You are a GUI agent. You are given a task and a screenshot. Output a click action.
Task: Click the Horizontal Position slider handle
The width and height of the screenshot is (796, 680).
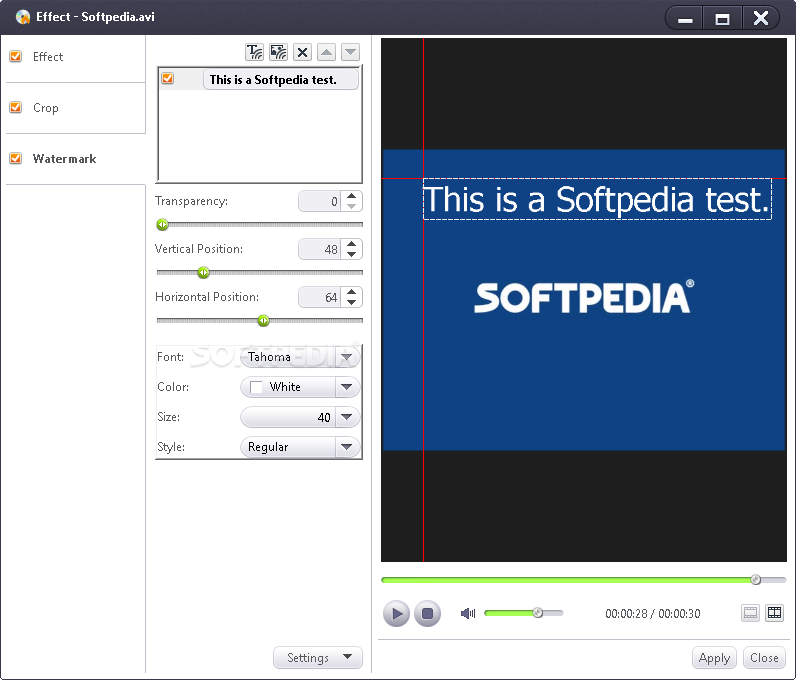[x=263, y=320]
